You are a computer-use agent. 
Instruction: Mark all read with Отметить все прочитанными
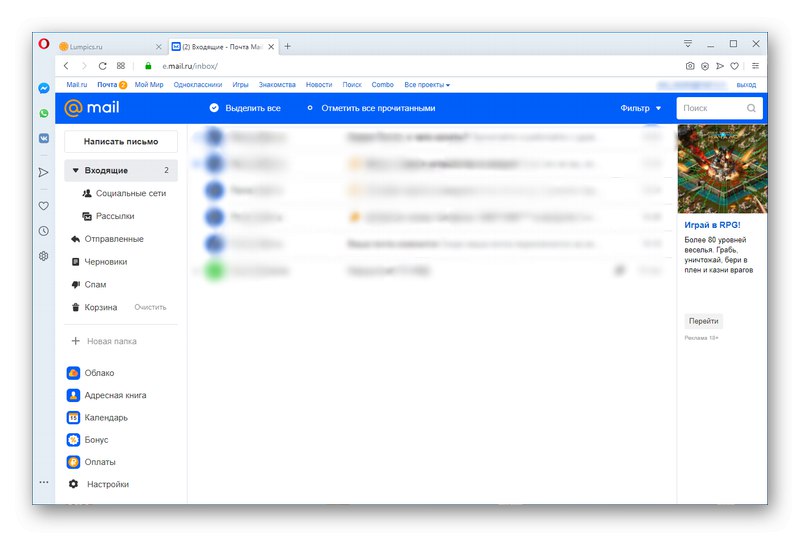coord(371,108)
